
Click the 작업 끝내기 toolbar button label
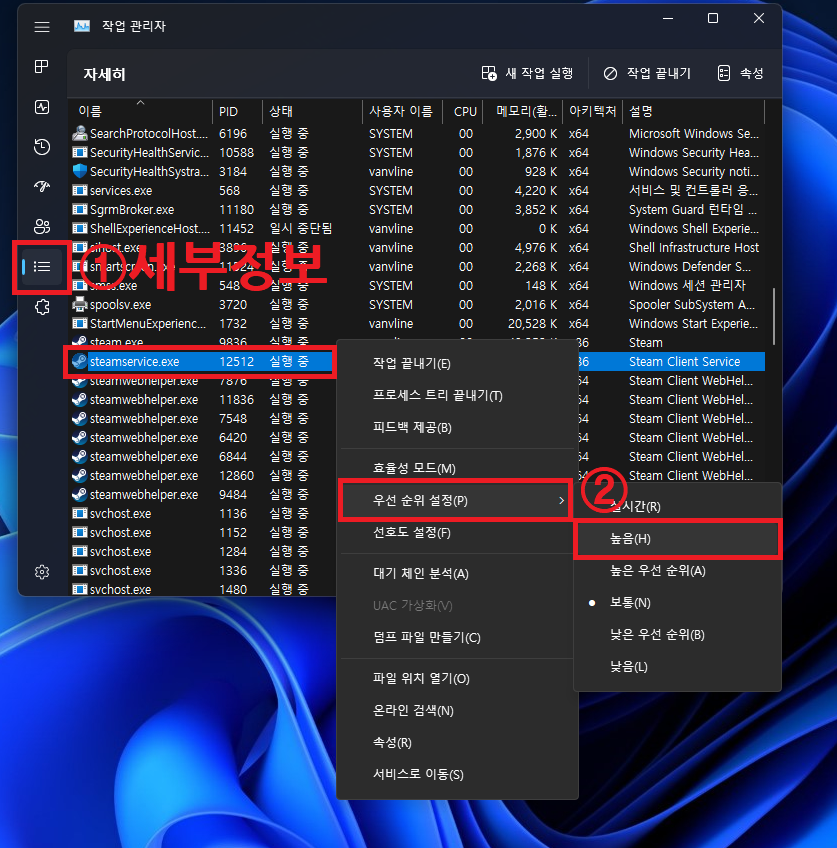pyautogui.click(x=659, y=73)
